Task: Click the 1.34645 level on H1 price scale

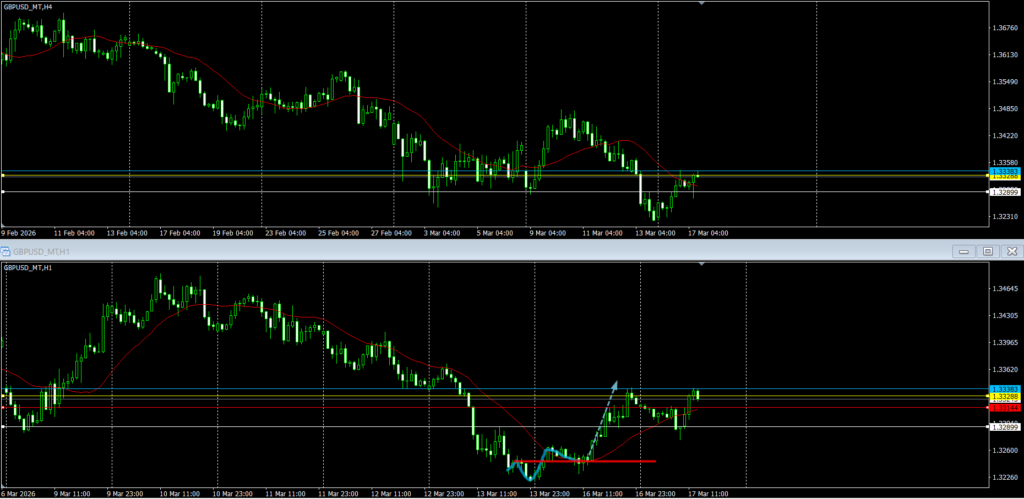Action: (x=1003, y=289)
